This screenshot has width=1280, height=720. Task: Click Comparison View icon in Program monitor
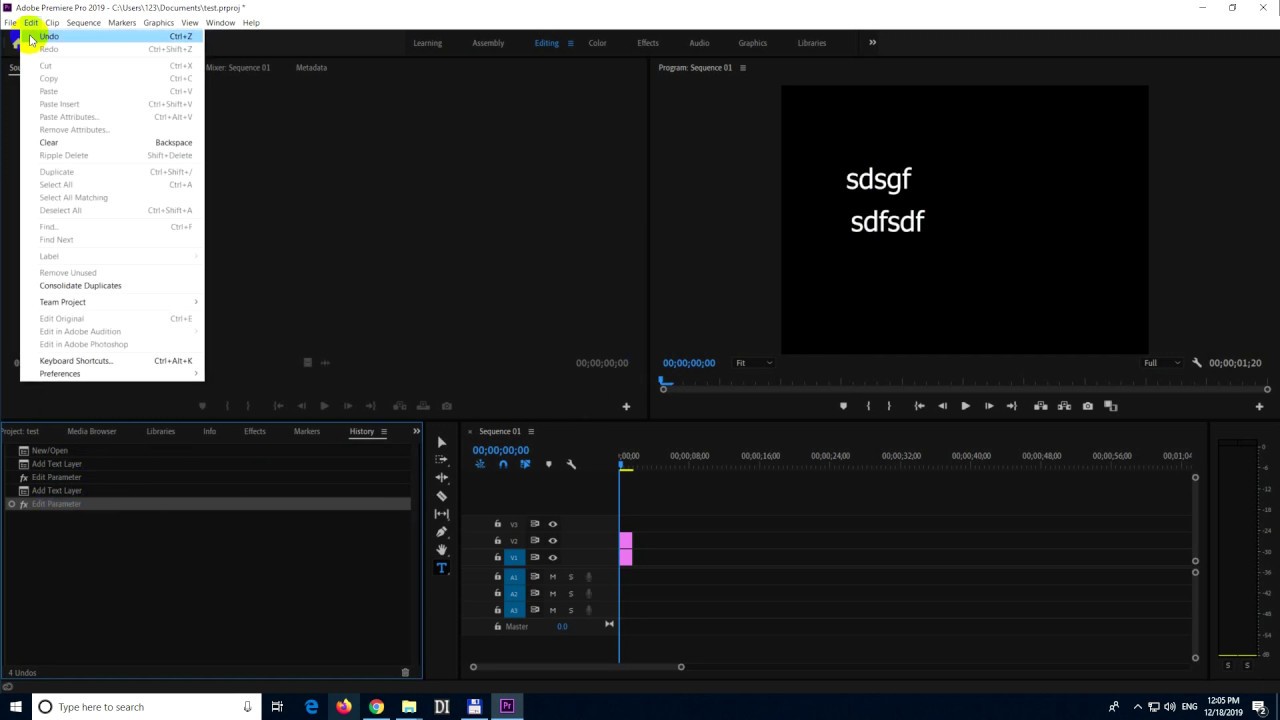point(1111,406)
